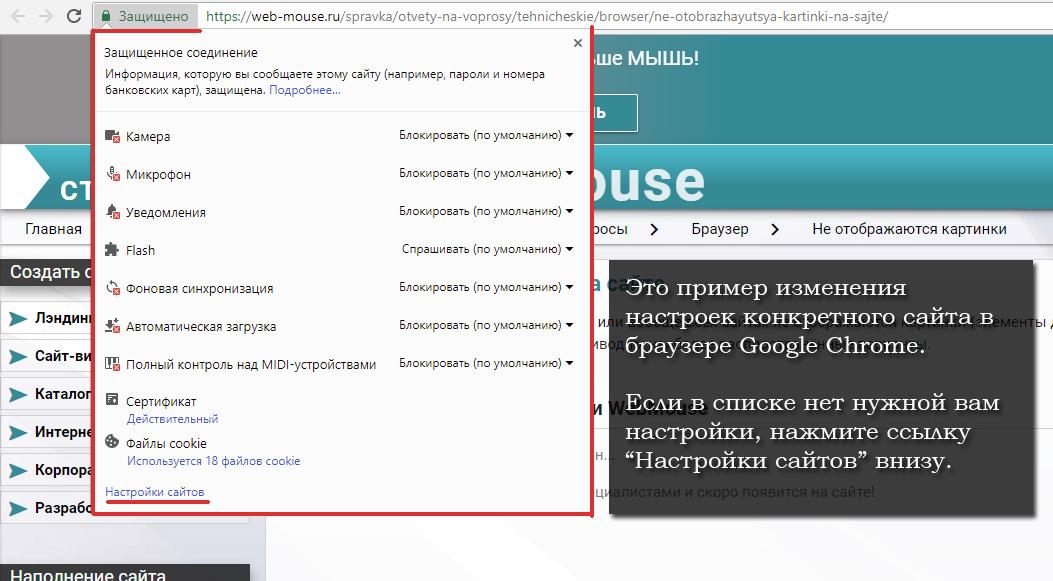Viewport: 1053px width, 581px height.
Task: Open the Уведомления permission dropdown
Action: click(486, 211)
